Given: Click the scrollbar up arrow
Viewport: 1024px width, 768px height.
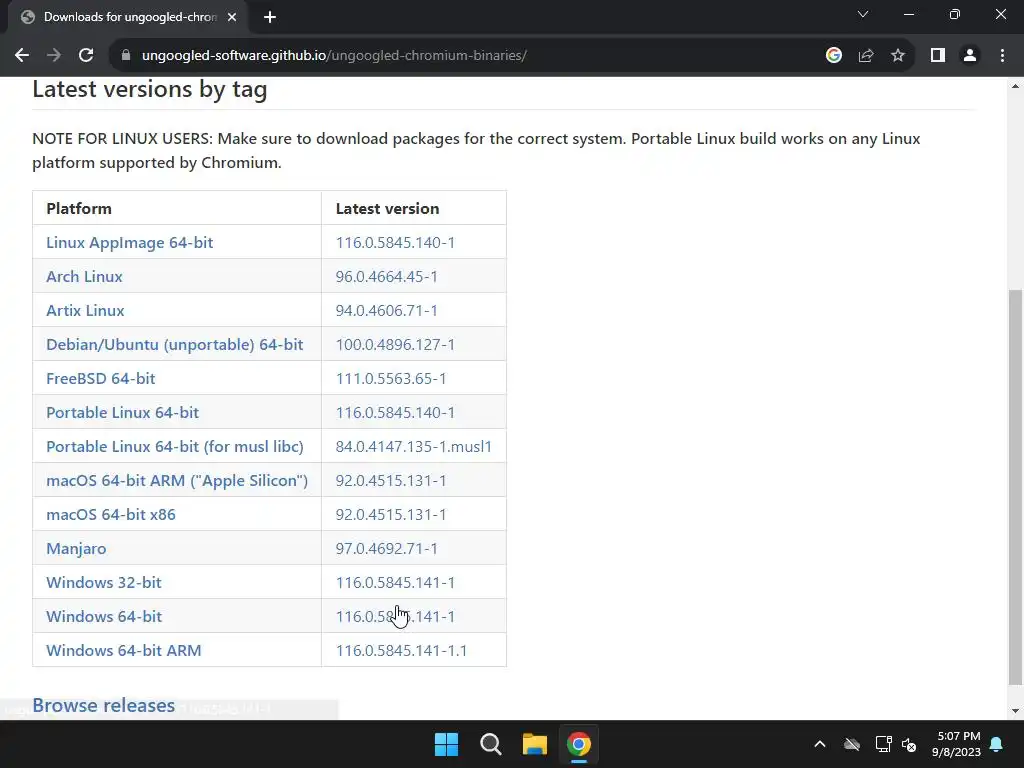Looking at the screenshot, I should pos(1015,86).
